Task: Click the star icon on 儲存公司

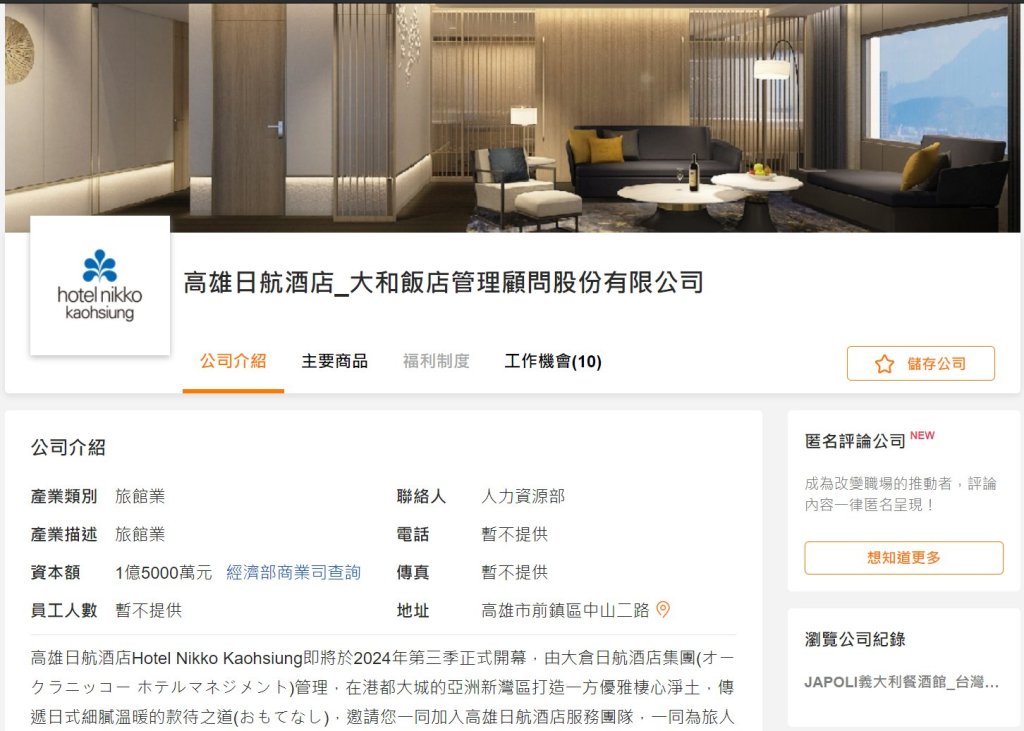Action: [884, 364]
